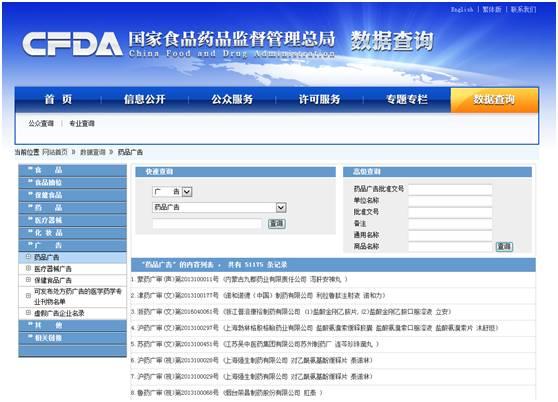Open record 5 苏药广审 江苏吴中医药集团

258,344
